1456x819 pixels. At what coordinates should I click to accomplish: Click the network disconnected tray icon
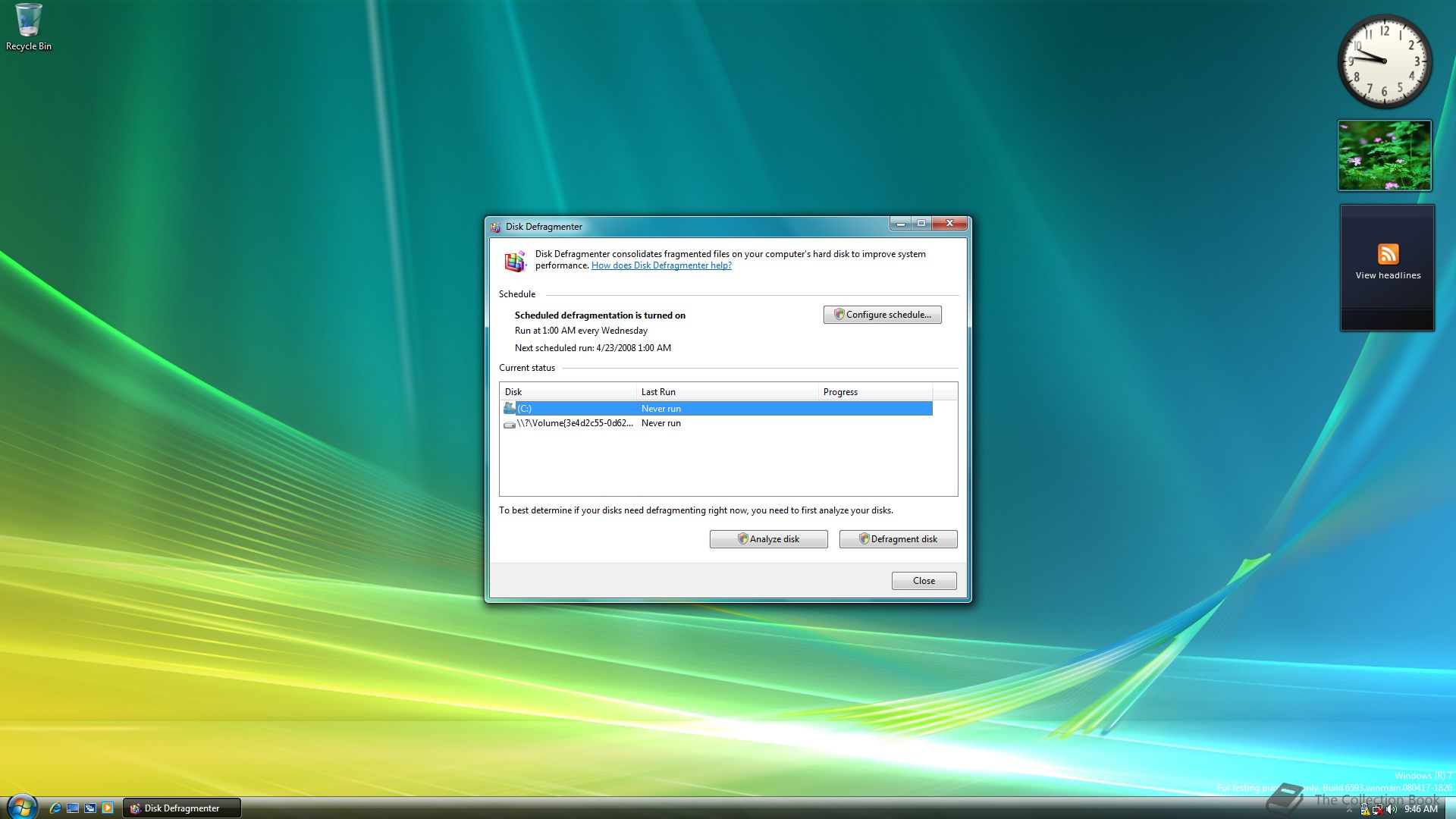[1378, 809]
